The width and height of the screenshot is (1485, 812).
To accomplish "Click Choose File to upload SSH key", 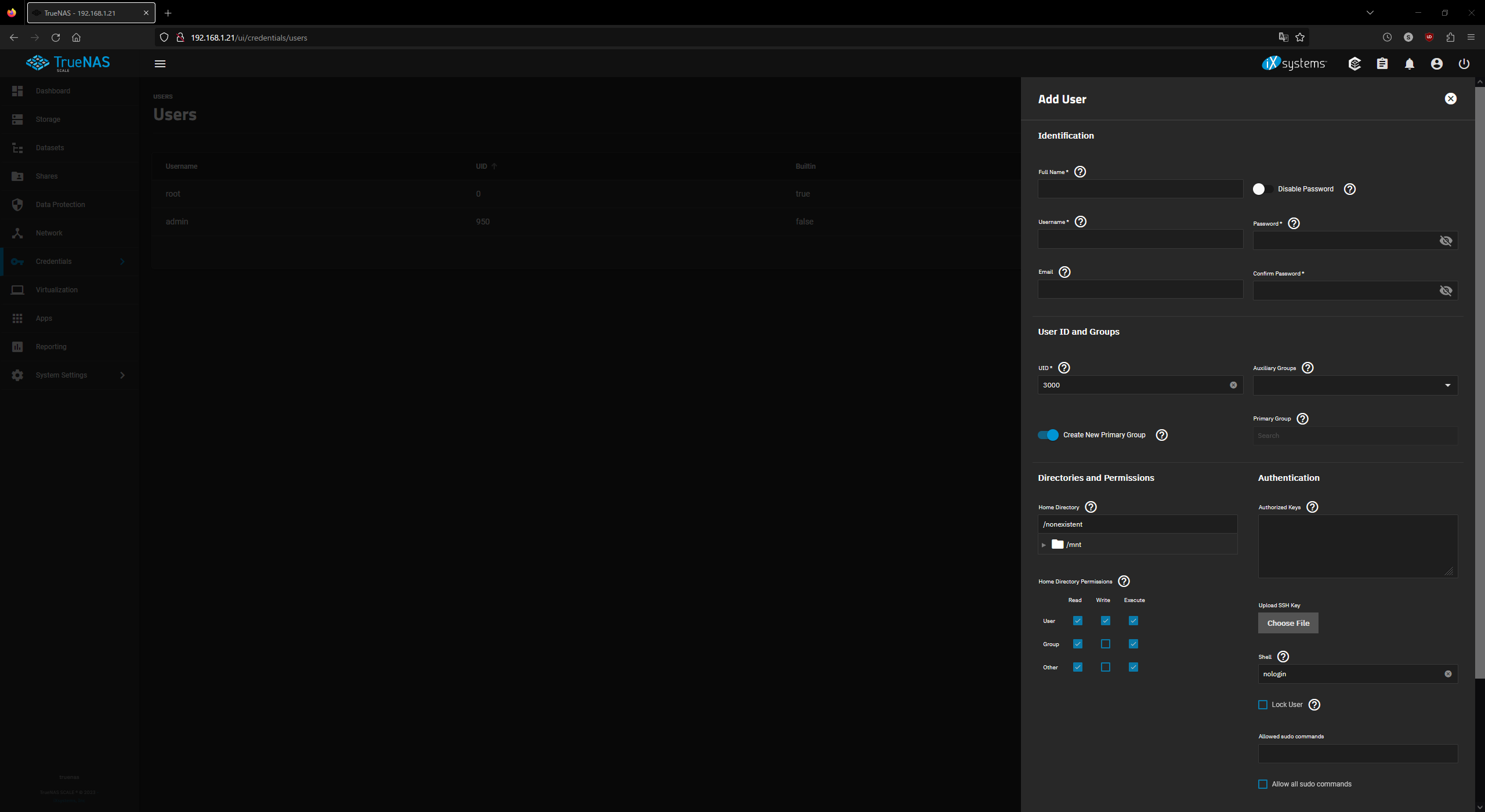I will (1288, 622).
